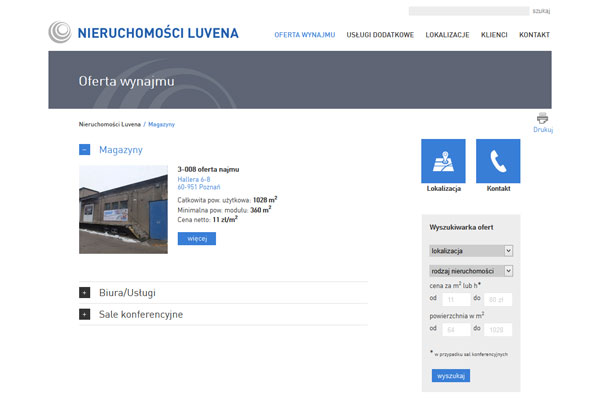Open Lokalizacje menu item

[x=447, y=35]
